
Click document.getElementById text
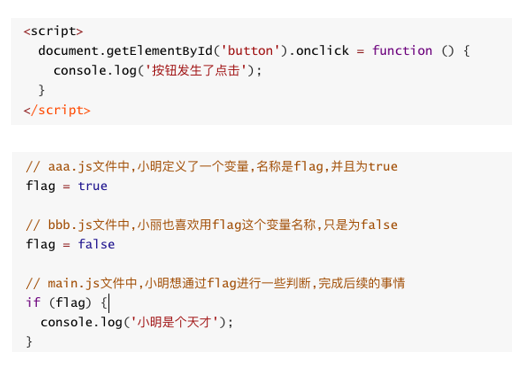point(125,51)
